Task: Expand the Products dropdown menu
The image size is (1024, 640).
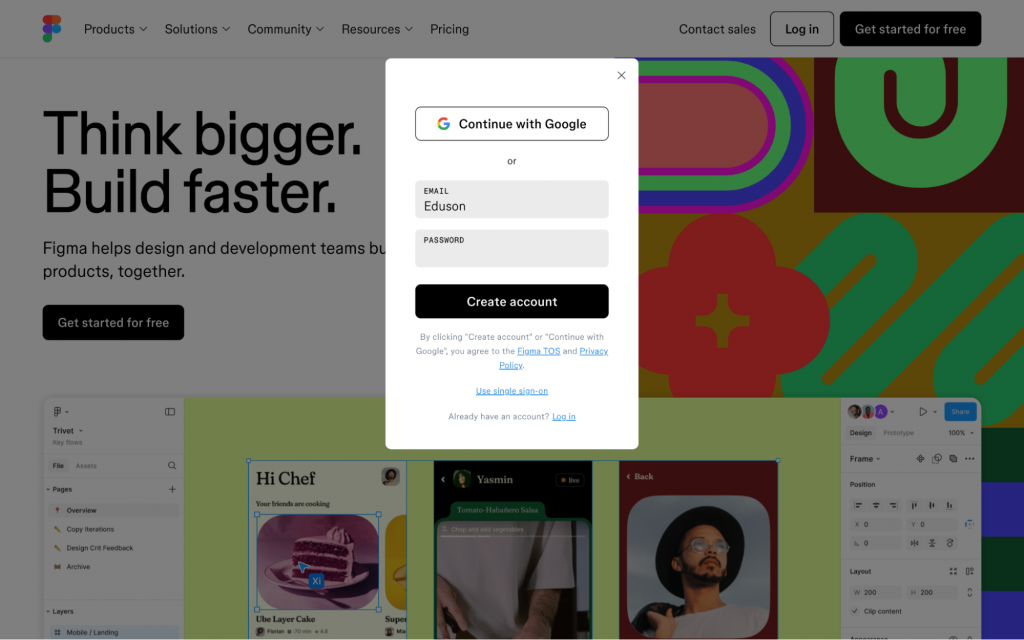Action: click(116, 29)
